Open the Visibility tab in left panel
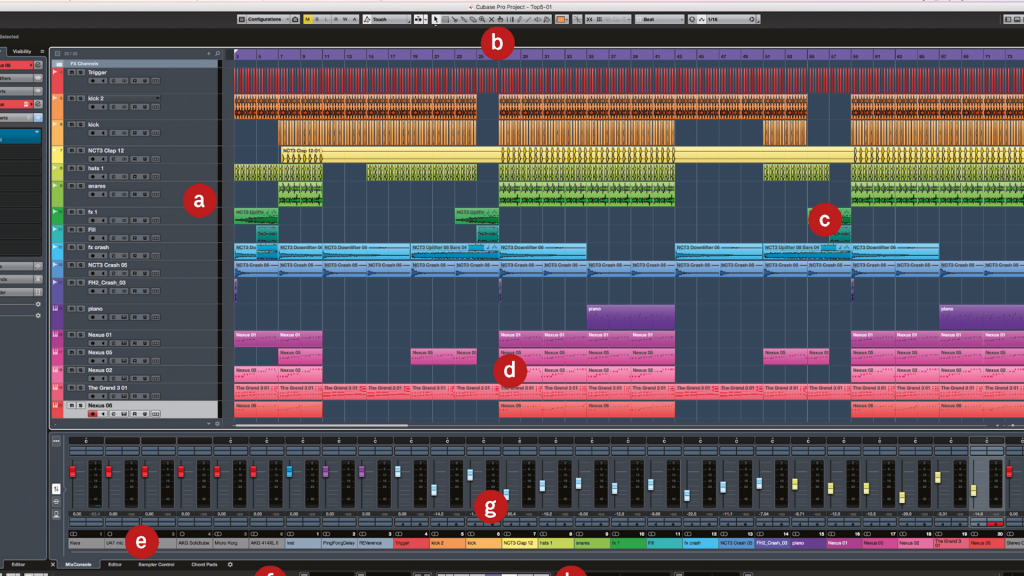 click(x=22, y=50)
